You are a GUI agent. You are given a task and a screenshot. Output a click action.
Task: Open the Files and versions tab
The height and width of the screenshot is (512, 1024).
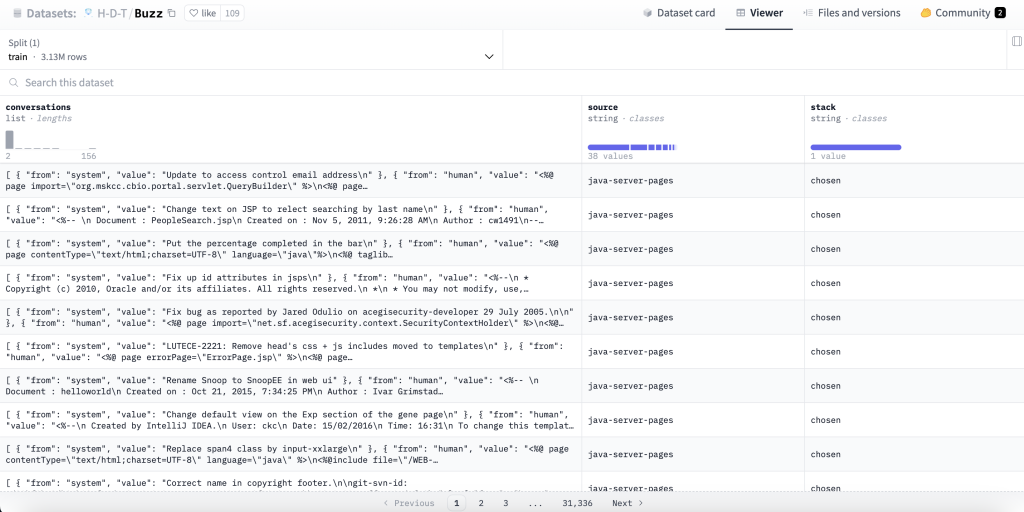click(852, 13)
